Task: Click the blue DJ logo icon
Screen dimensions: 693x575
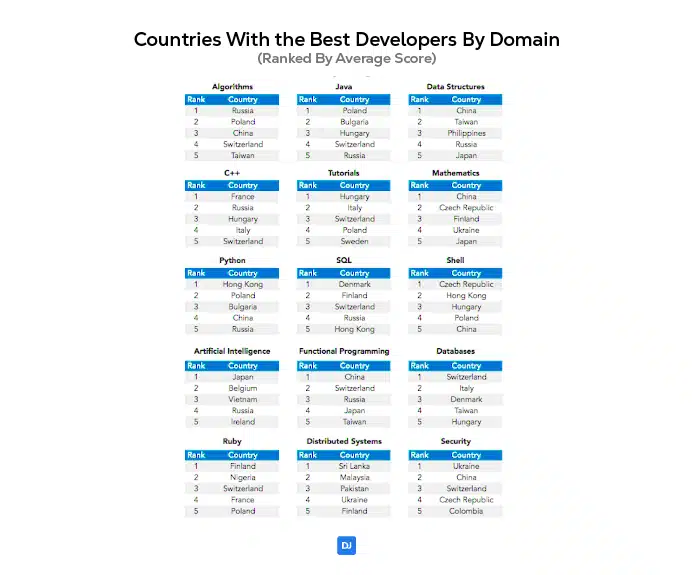Action: pyautogui.click(x=346, y=545)
